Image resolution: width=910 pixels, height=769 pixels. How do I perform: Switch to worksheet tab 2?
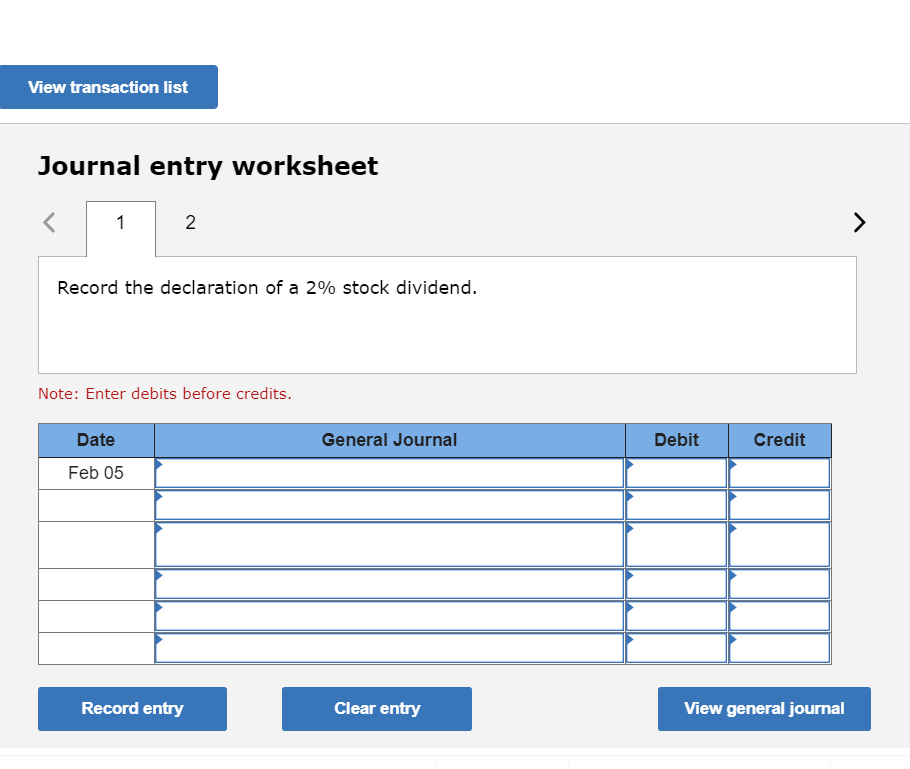pyautogui.click(x=190, y=223)
